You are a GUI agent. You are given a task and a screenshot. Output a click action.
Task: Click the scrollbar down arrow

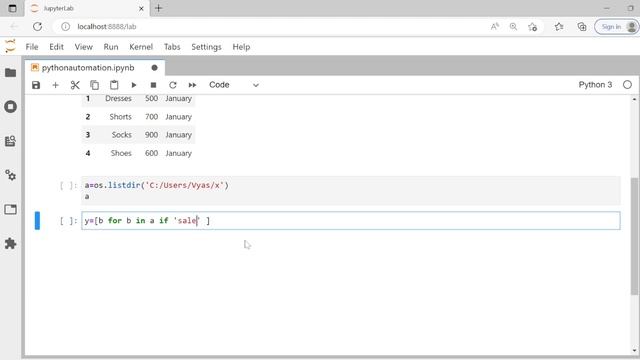(634, 350)
